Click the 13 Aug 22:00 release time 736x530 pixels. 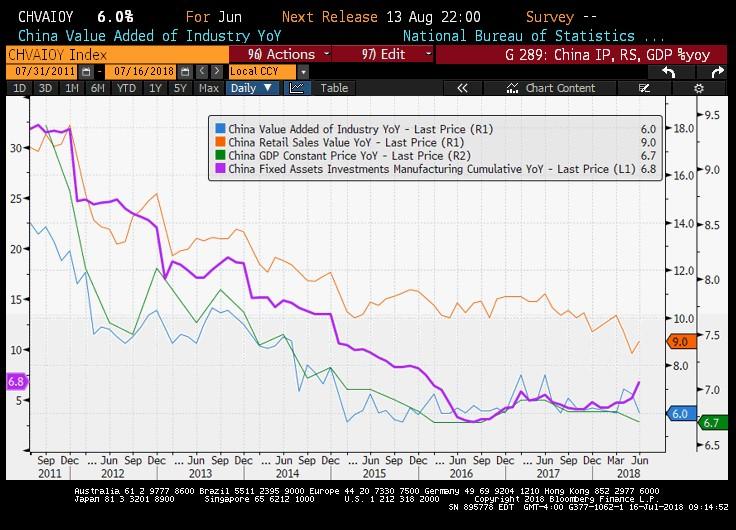click(x=433, y=17)
